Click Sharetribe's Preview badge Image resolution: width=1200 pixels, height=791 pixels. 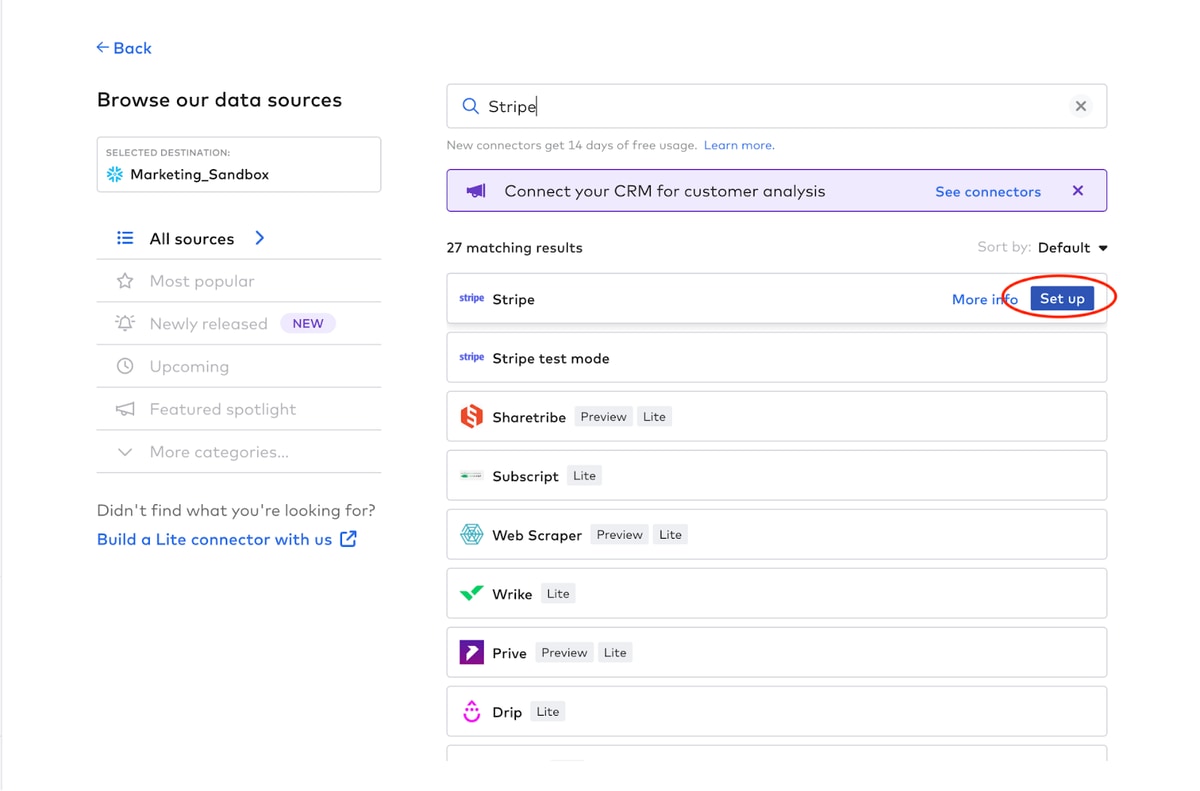[x=603, y=417]
